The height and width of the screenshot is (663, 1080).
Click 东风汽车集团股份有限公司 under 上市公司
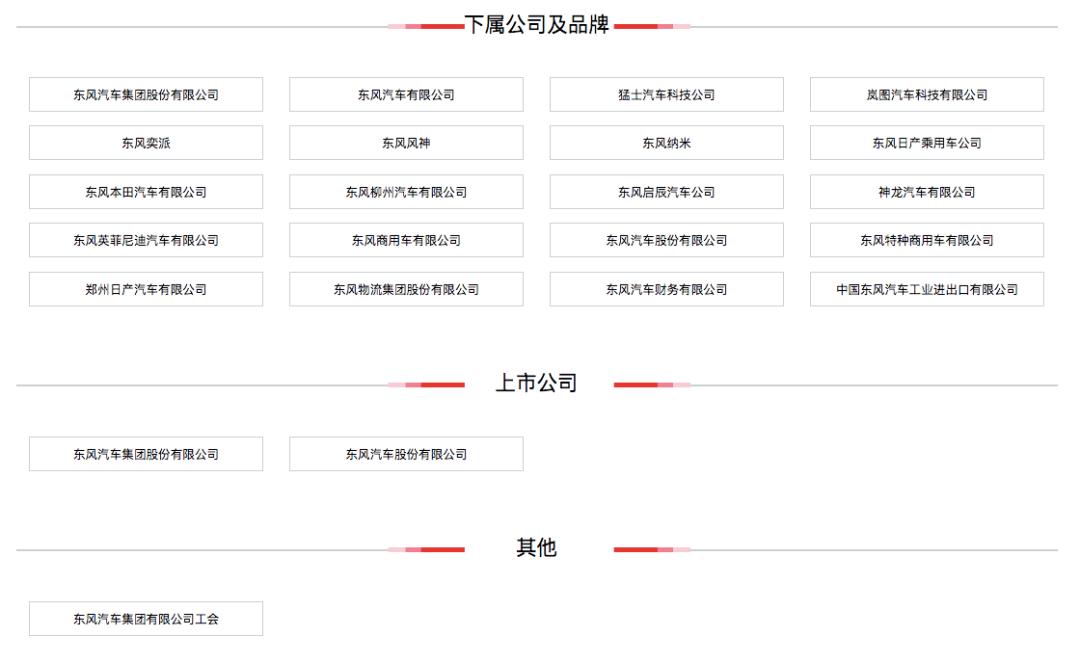(145, 454)
